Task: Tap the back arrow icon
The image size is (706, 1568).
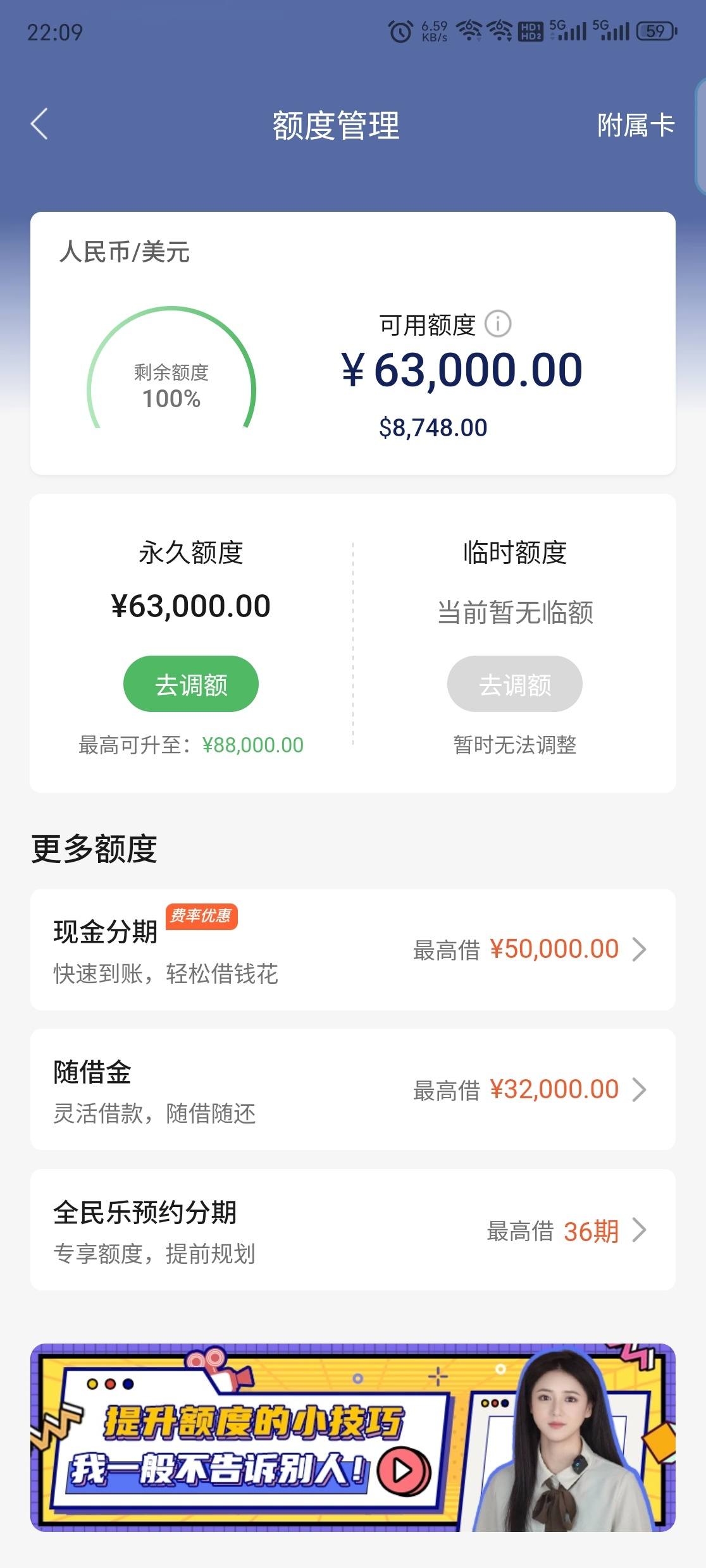Action: click(39, 124)
